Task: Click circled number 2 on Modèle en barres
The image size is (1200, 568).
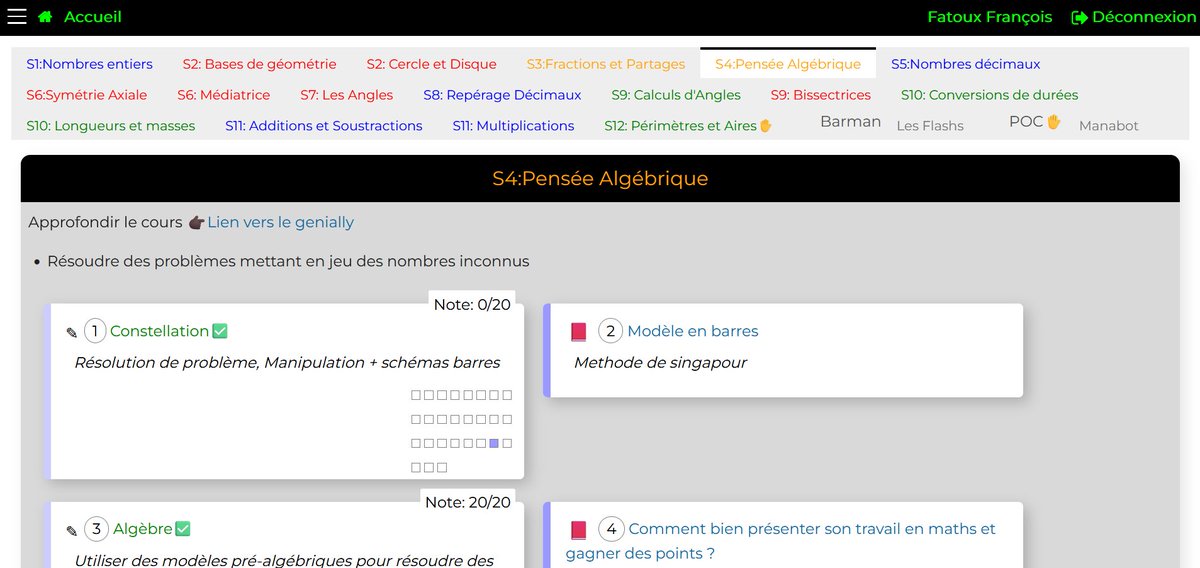Action: (610, 331)
